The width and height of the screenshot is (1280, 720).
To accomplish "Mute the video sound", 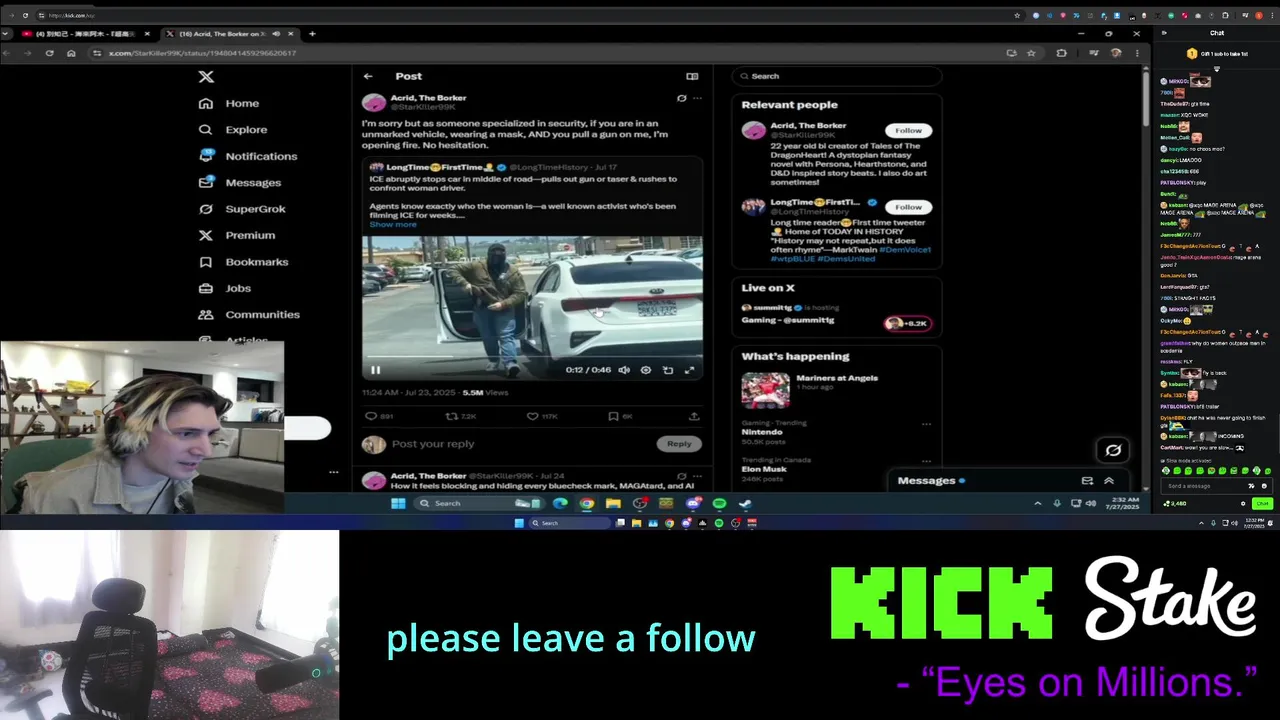I will [624, 370].
